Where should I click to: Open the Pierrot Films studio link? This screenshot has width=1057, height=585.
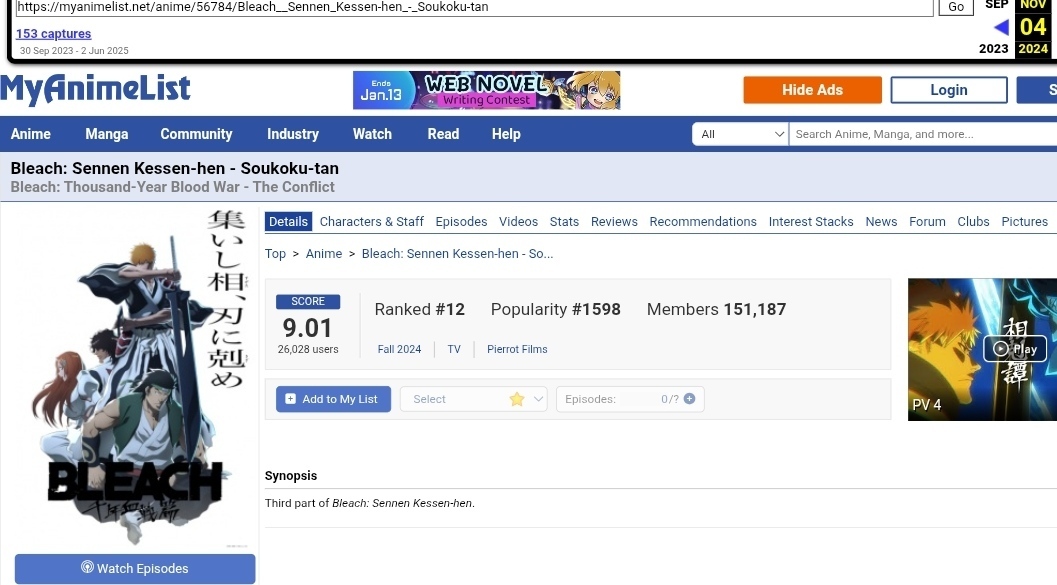[517, 349]
